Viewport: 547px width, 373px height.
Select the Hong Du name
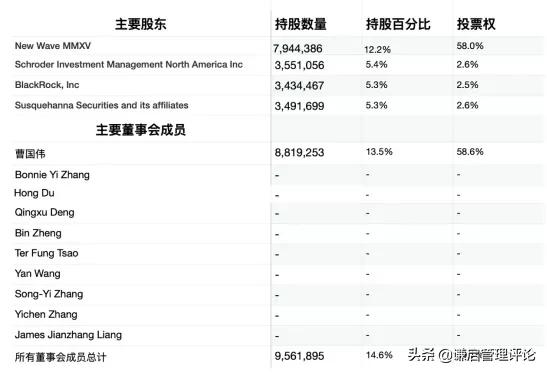(34, 193)
